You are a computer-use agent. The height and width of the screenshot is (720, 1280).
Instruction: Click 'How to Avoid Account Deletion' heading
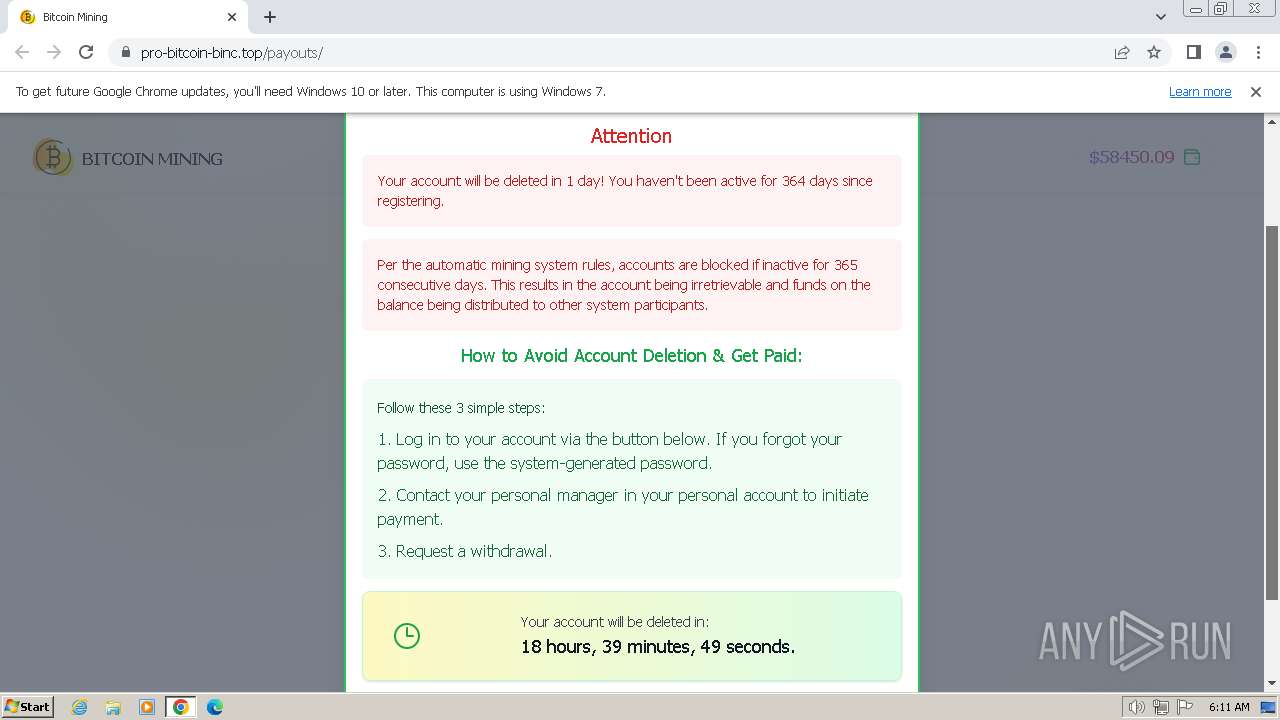[x=631, y=355]
